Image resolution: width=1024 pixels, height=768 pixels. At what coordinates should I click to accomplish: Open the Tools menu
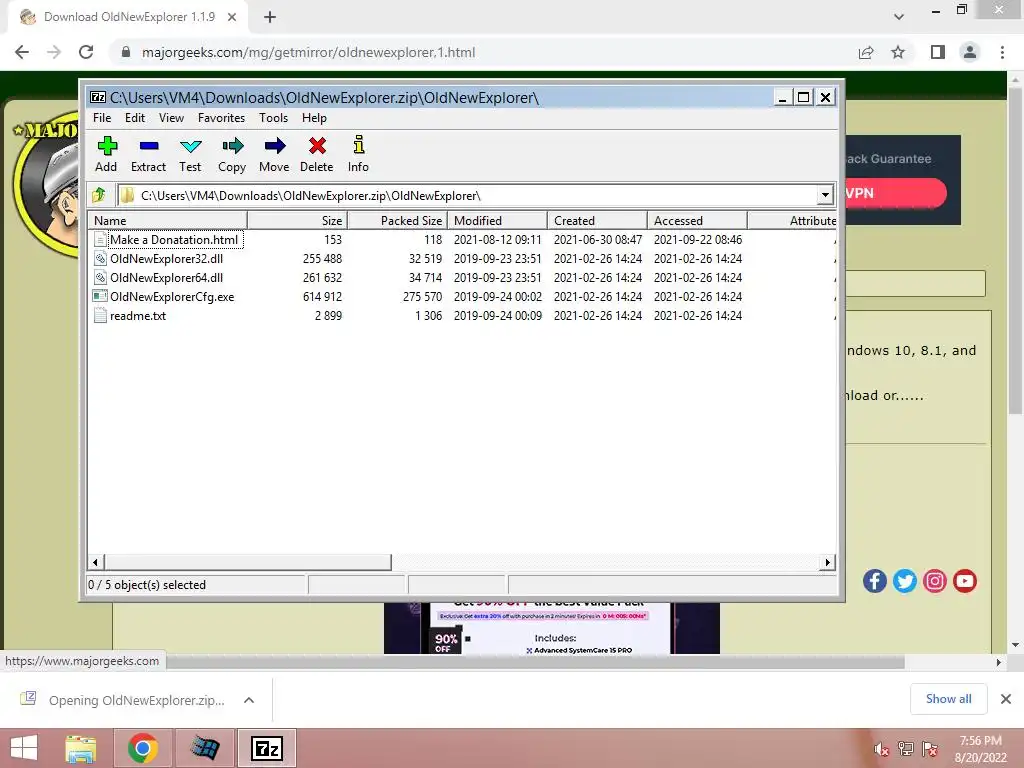[x=273, y=118]
